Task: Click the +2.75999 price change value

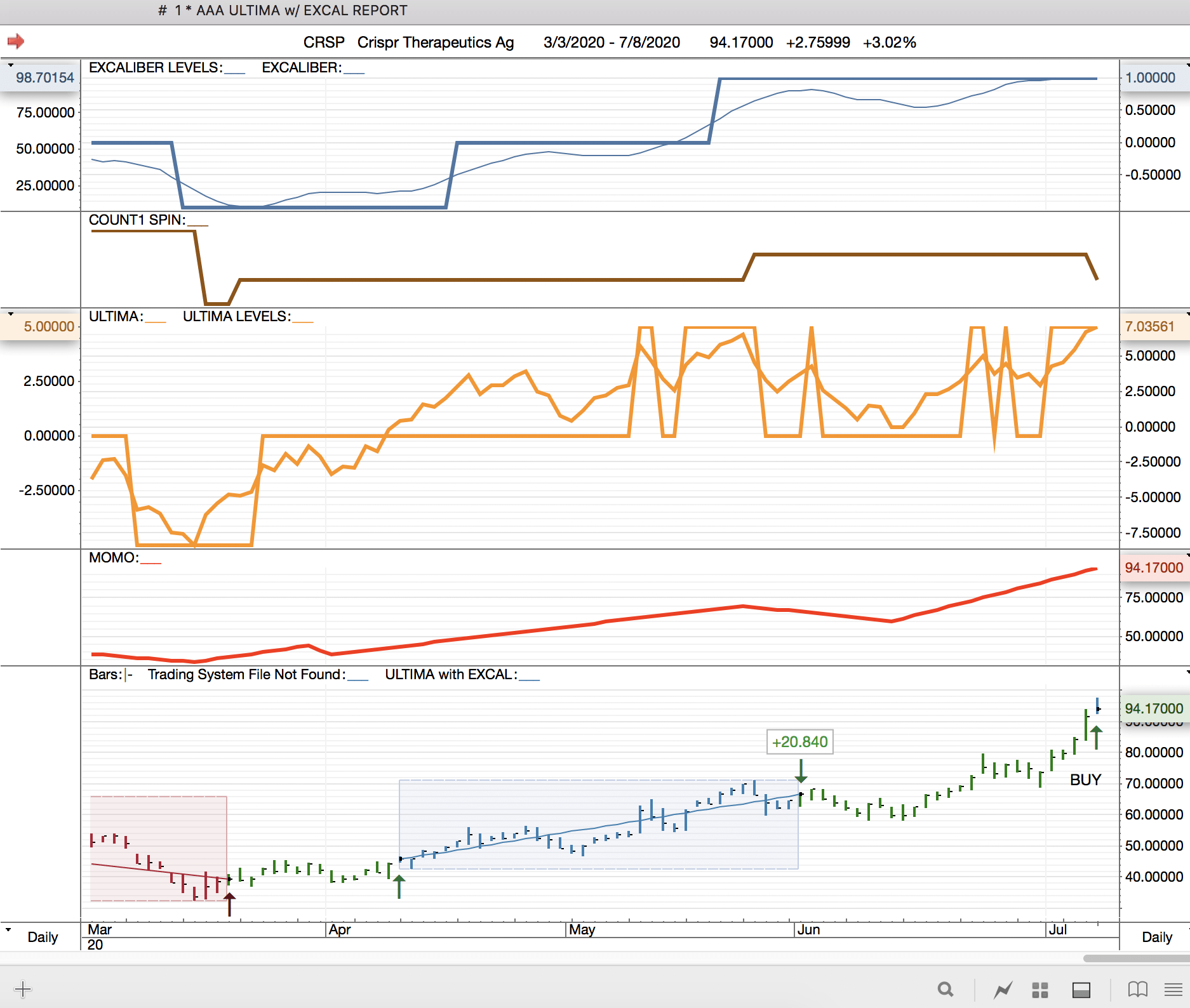Action: click(818, 43)
